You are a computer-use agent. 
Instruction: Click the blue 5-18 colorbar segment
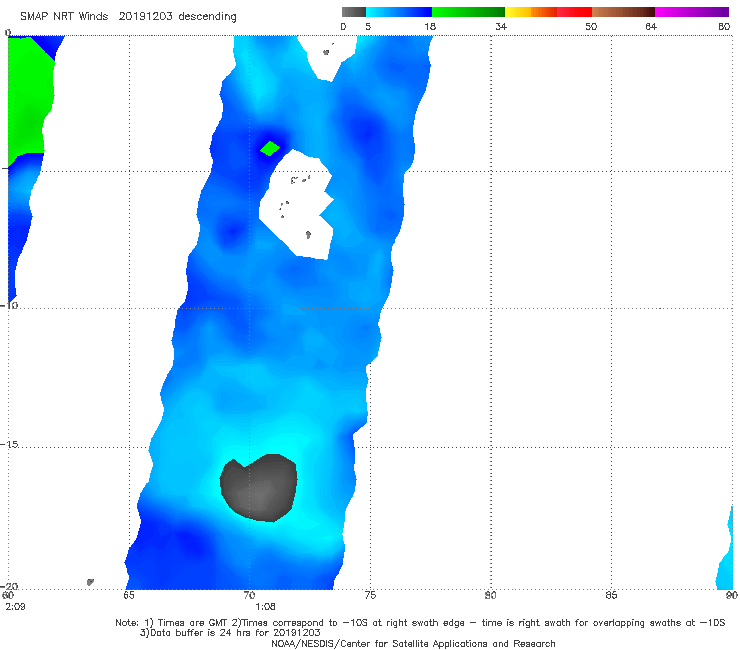(399, 12)
